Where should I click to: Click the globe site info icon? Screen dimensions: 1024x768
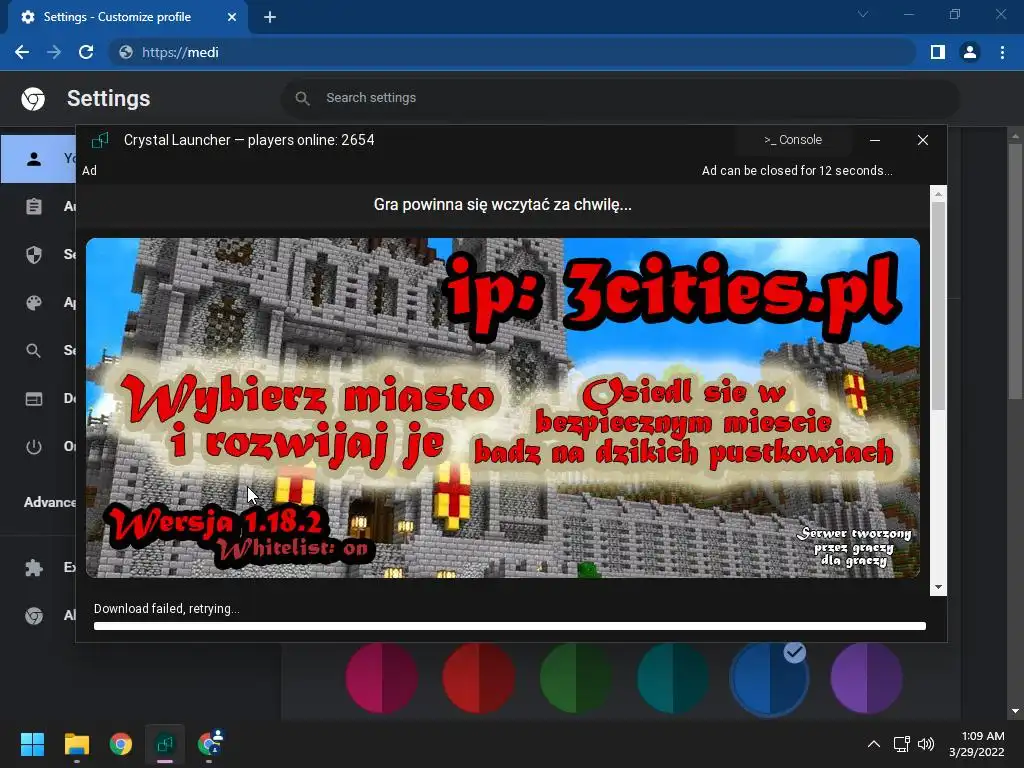[x=126, y=52]
